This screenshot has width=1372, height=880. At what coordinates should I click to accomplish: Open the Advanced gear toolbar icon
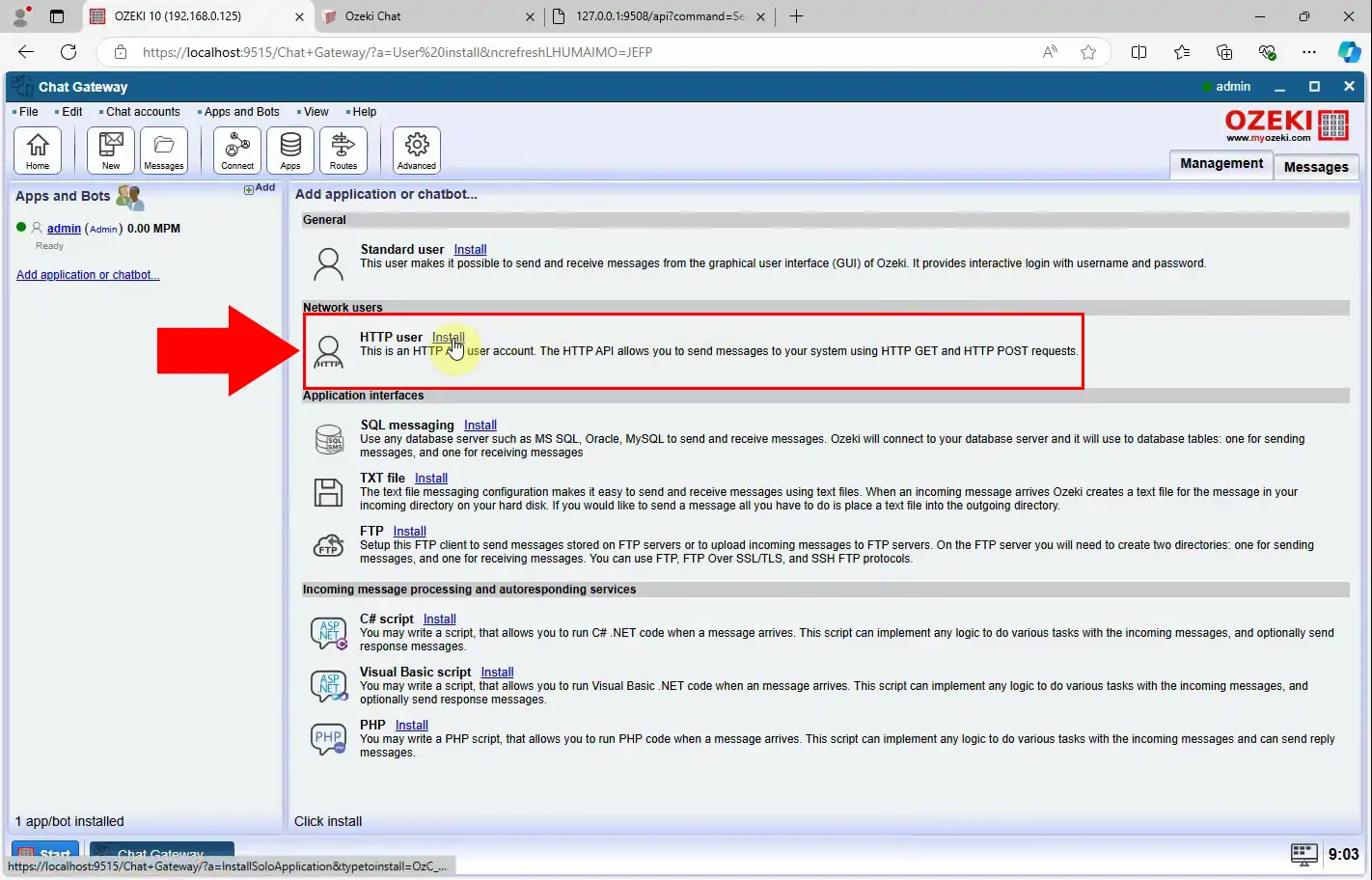click(417, 151)
